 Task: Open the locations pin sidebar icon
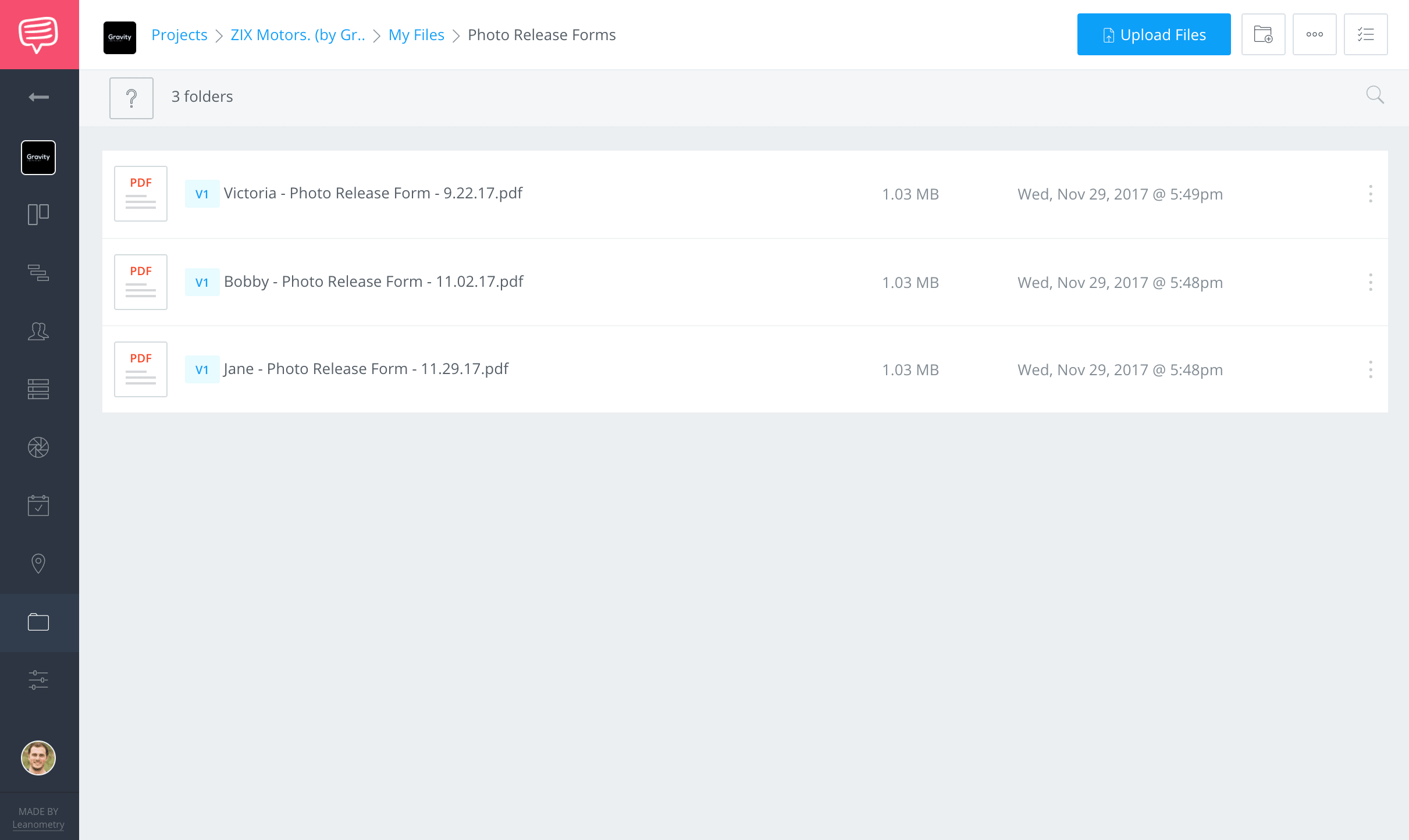click(38, 564)
